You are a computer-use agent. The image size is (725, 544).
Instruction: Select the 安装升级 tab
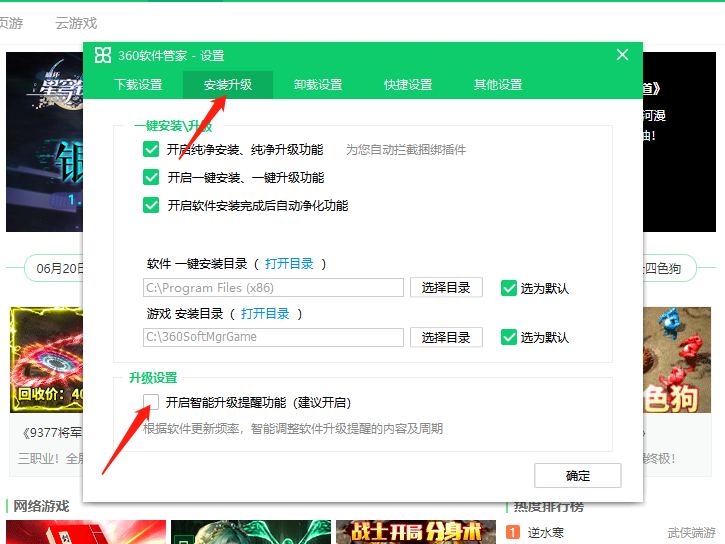pyautogui.click(x=228, y=85)
